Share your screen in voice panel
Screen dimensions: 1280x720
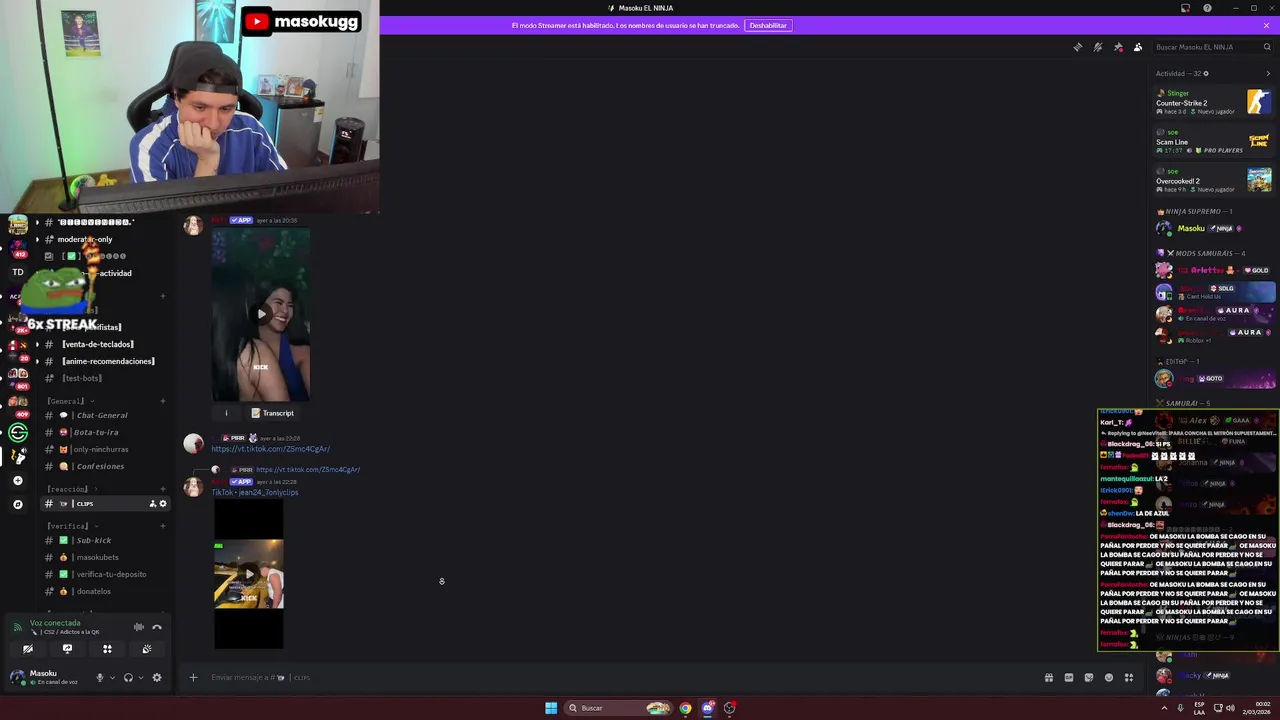point(67,649)
